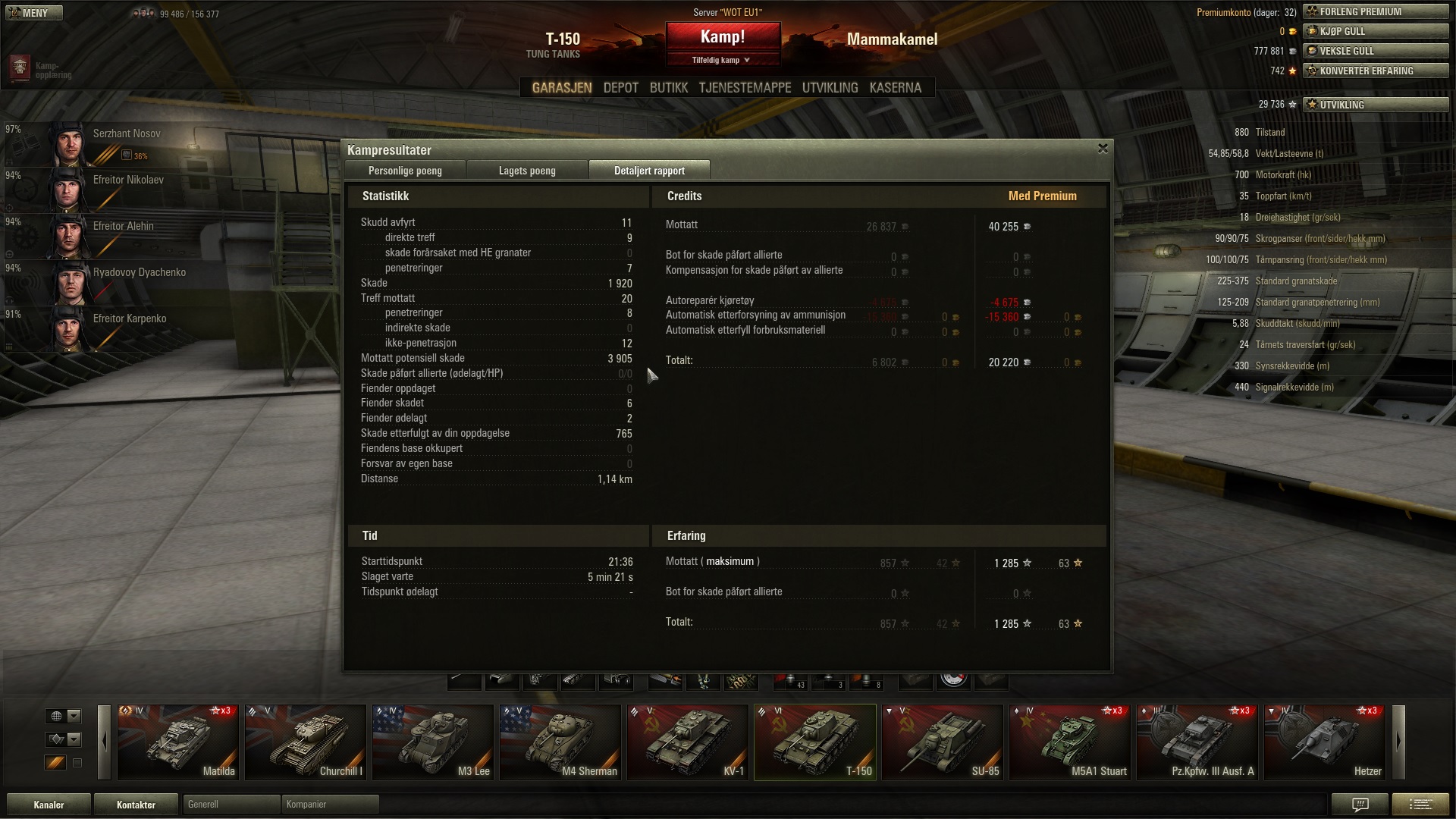Click the KJØP GULL button
Screen dimensions: 1456x819
pos(1376,31)
